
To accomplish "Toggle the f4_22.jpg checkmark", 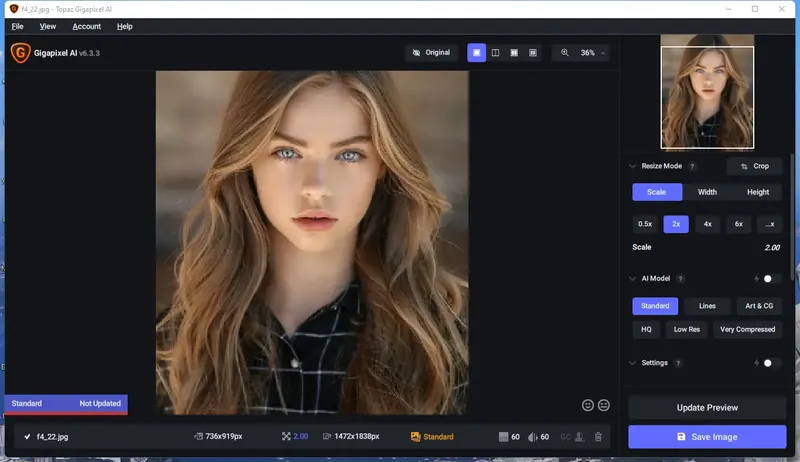I will [x=28, y=437].
